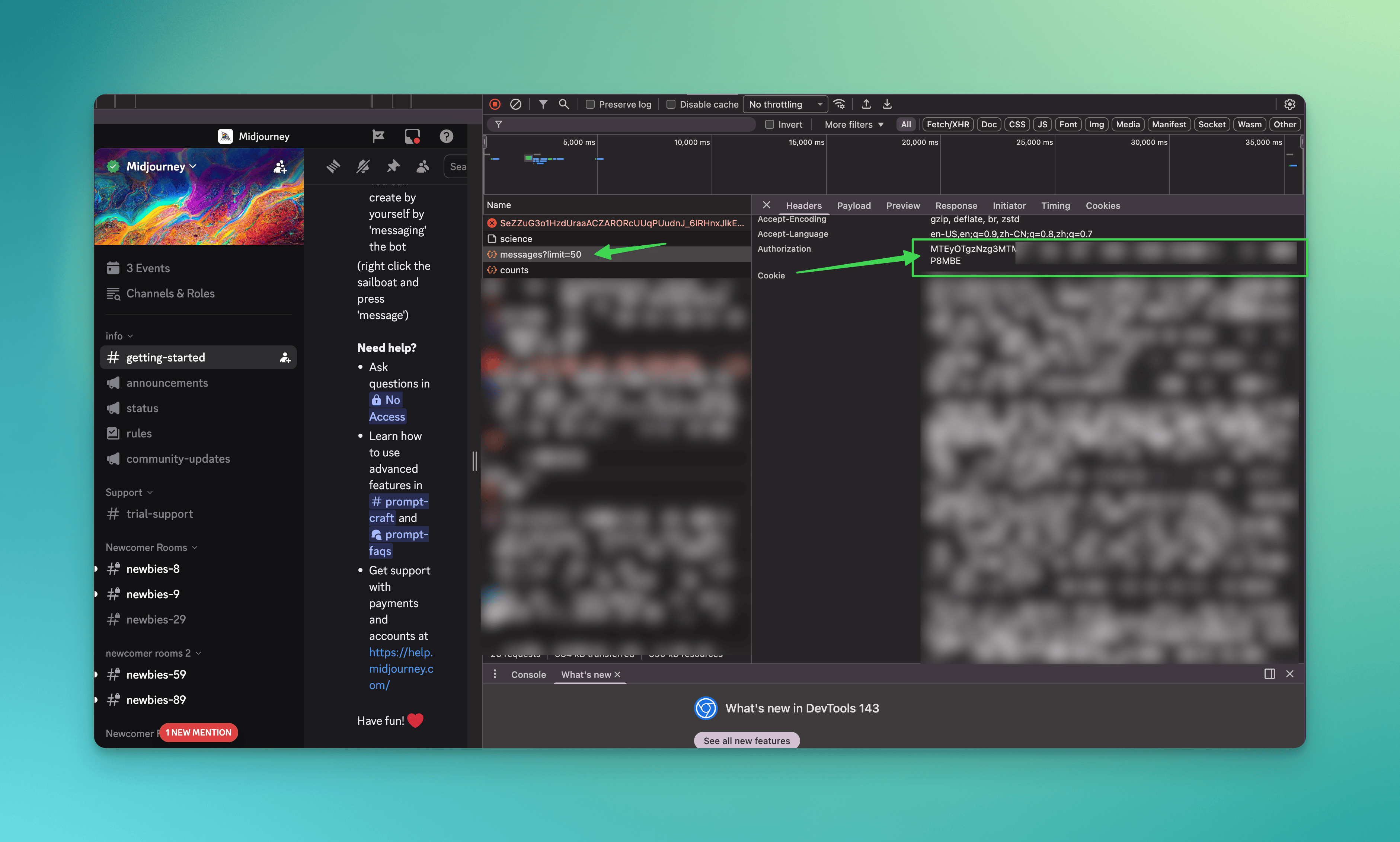The image size is (1400, 842).
Task: Open Discord help question mark icon
Action: (447, 136)
